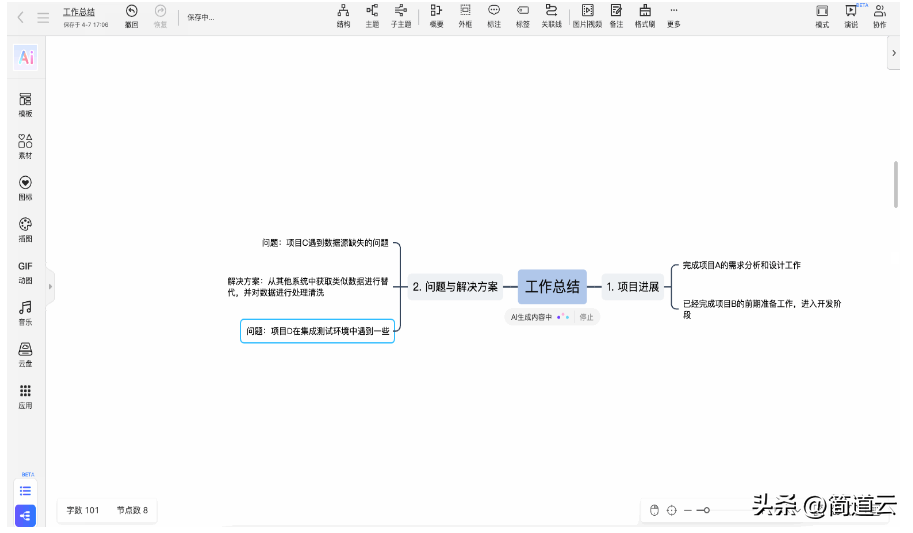Switch to mind map view at bottom left

pos(26,516)
